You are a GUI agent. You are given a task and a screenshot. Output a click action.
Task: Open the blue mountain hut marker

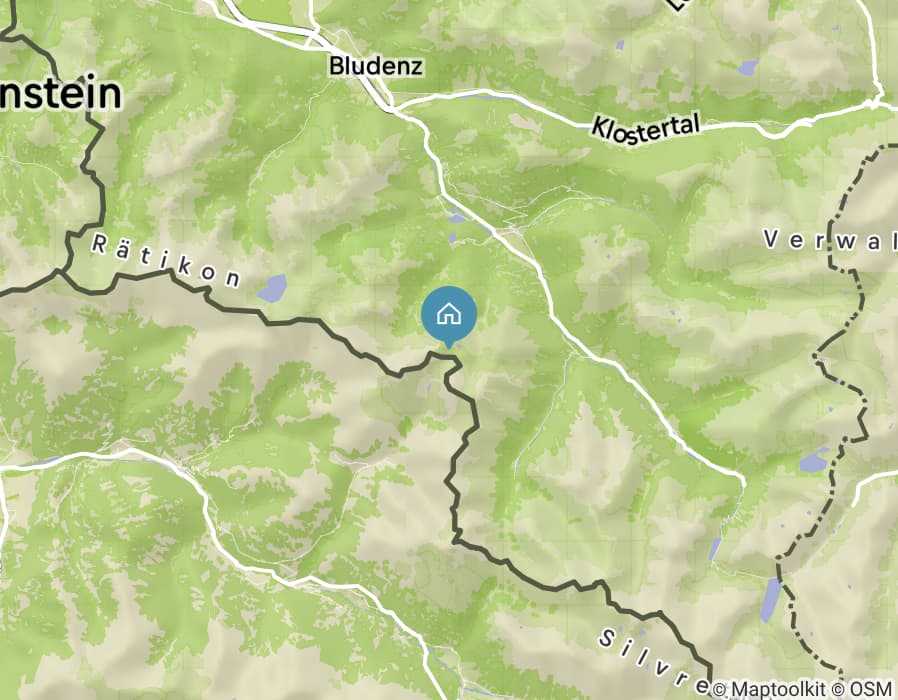(x=449, y=316)
